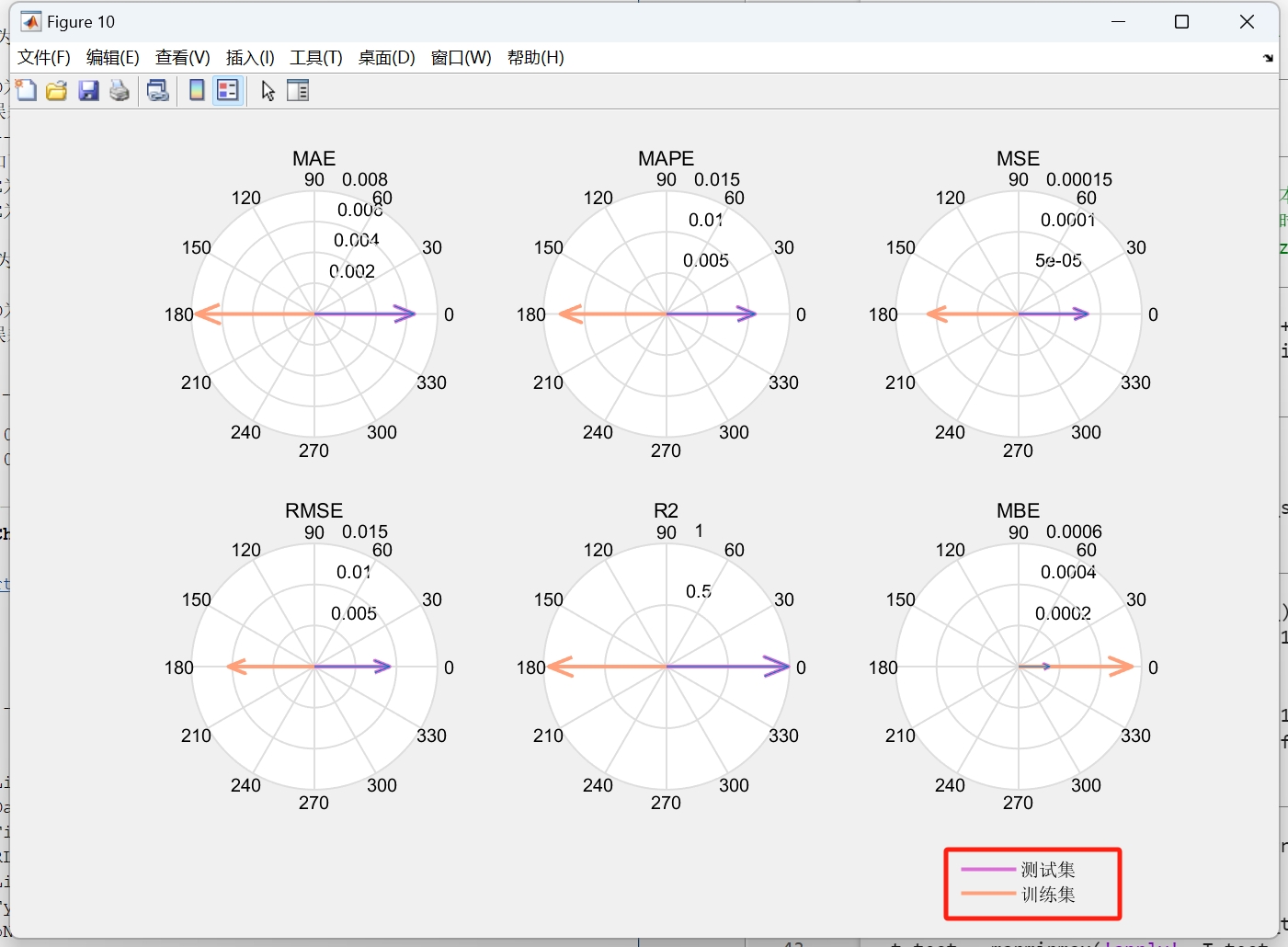1288x947 pixels.
Task: Open the 插入(I) insert menu
Action: pyautogui.click(x=249, y=57)
